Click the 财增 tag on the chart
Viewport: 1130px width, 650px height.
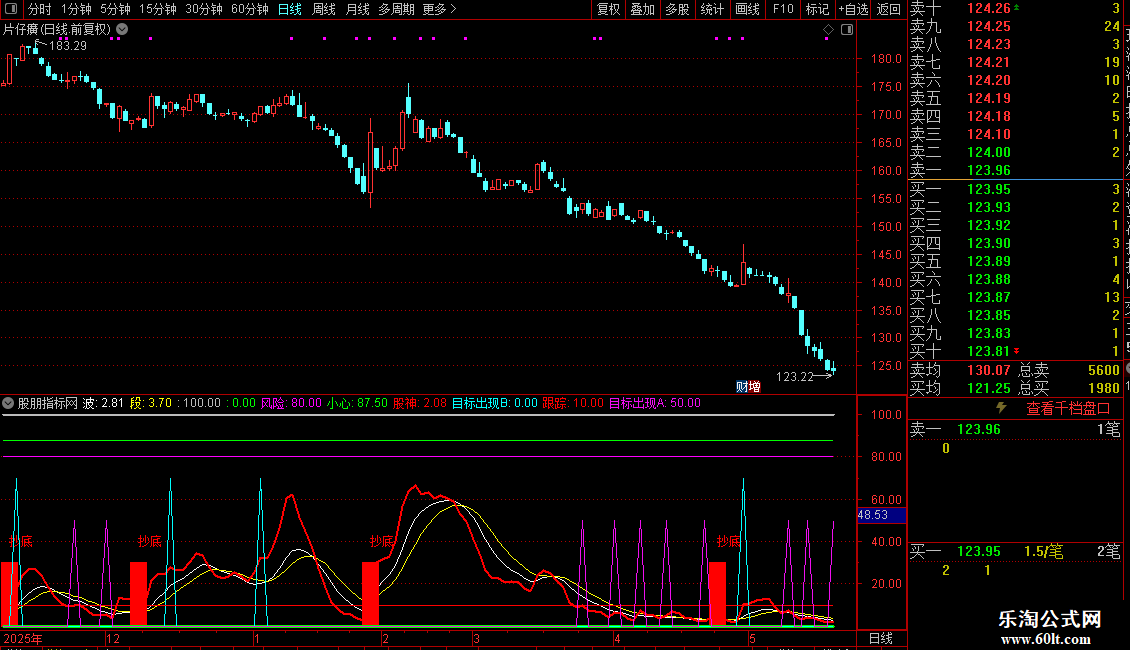click(x=748, y=387)
